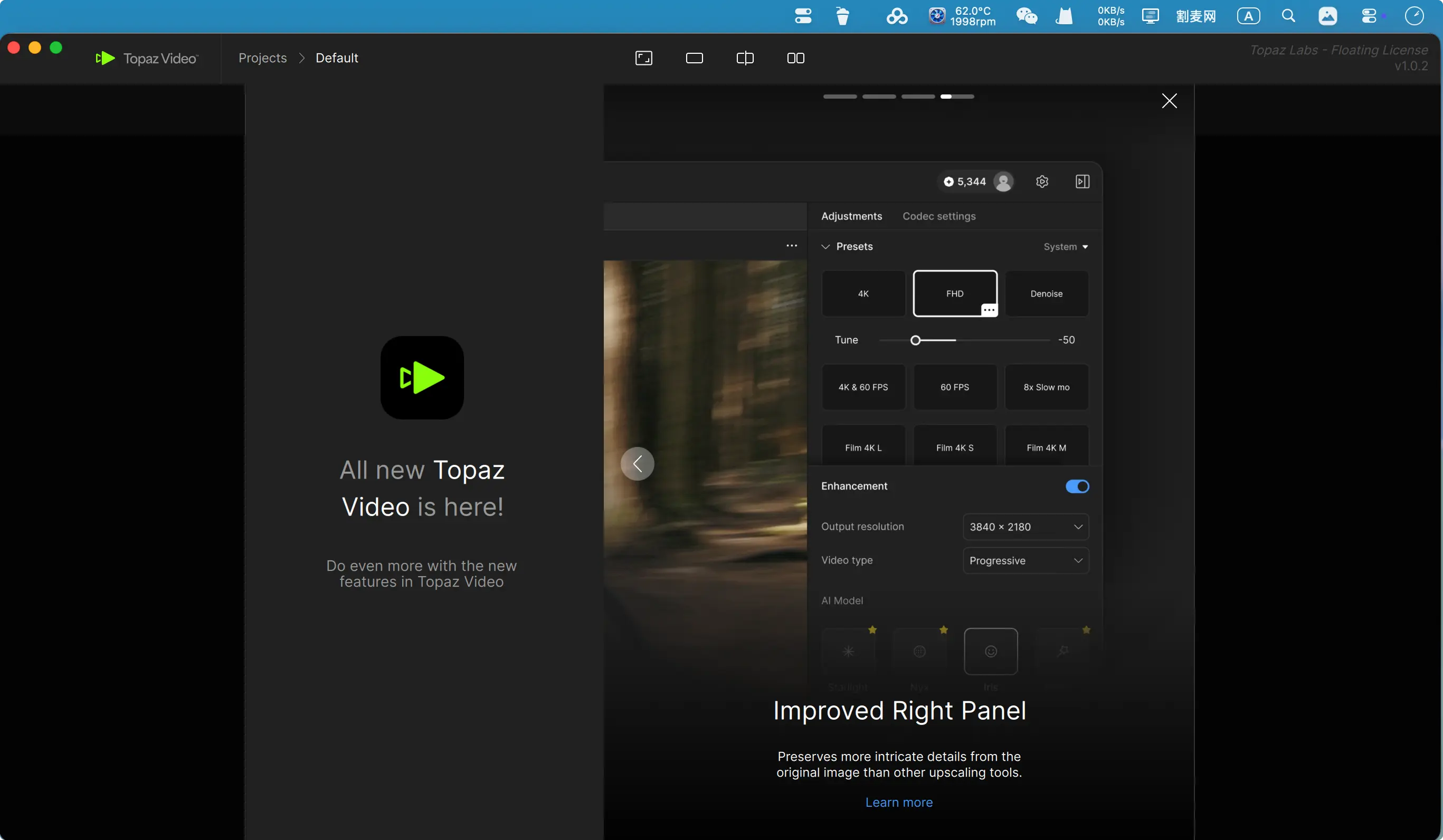Image resolution: width=1443 pixels, height=840 pixels.
Task: Open the Output resolution dropdown
Action: tap(1025, 526)
